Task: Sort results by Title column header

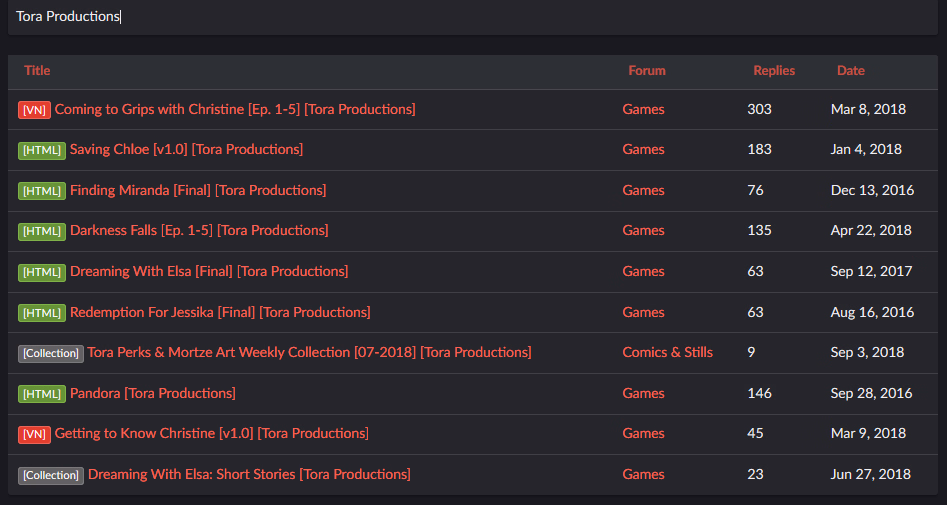Action: [x=37, y=71]
